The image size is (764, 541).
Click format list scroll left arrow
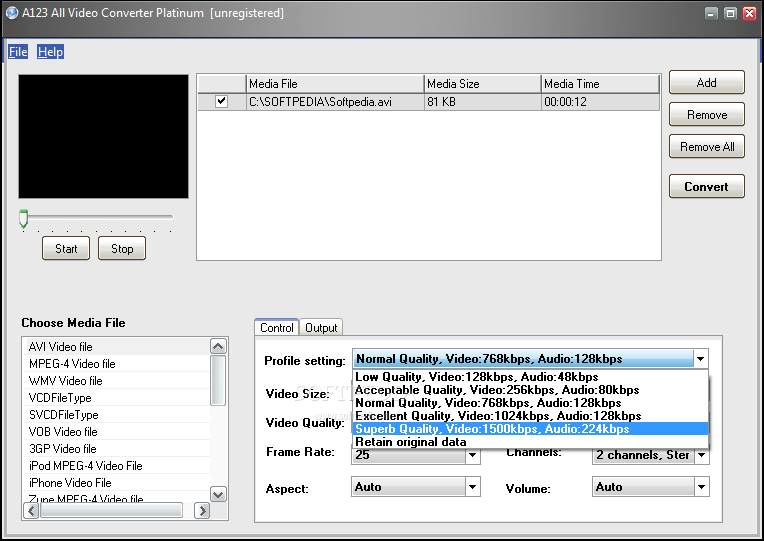(31, 511)
